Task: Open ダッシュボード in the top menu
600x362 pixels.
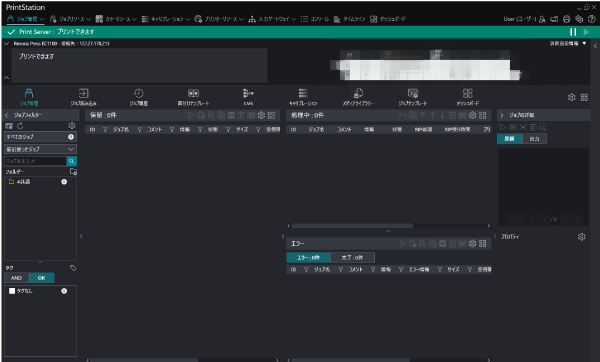Action: pyautogui.click(x=388, y=19)
